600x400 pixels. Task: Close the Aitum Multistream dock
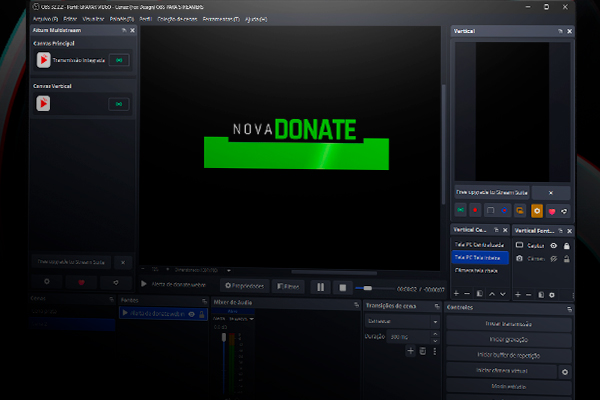(x=132, y=30)
